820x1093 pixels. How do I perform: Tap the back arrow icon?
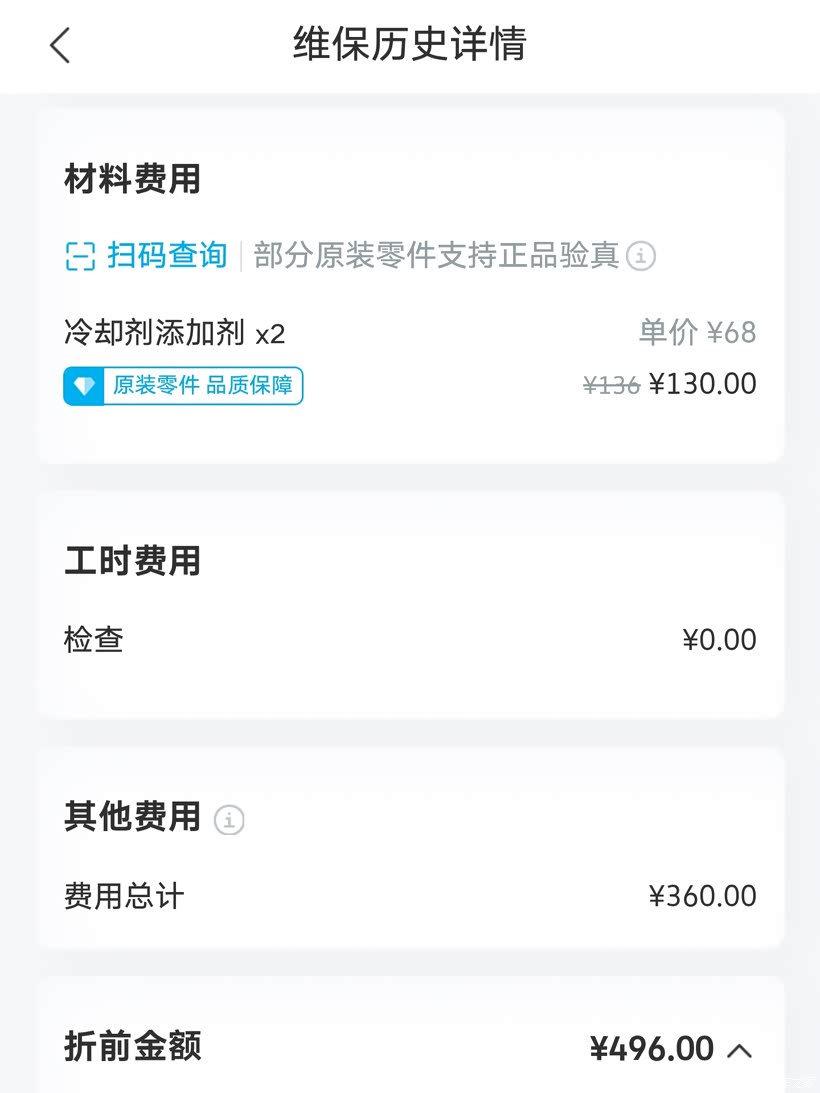click(60, 45)
